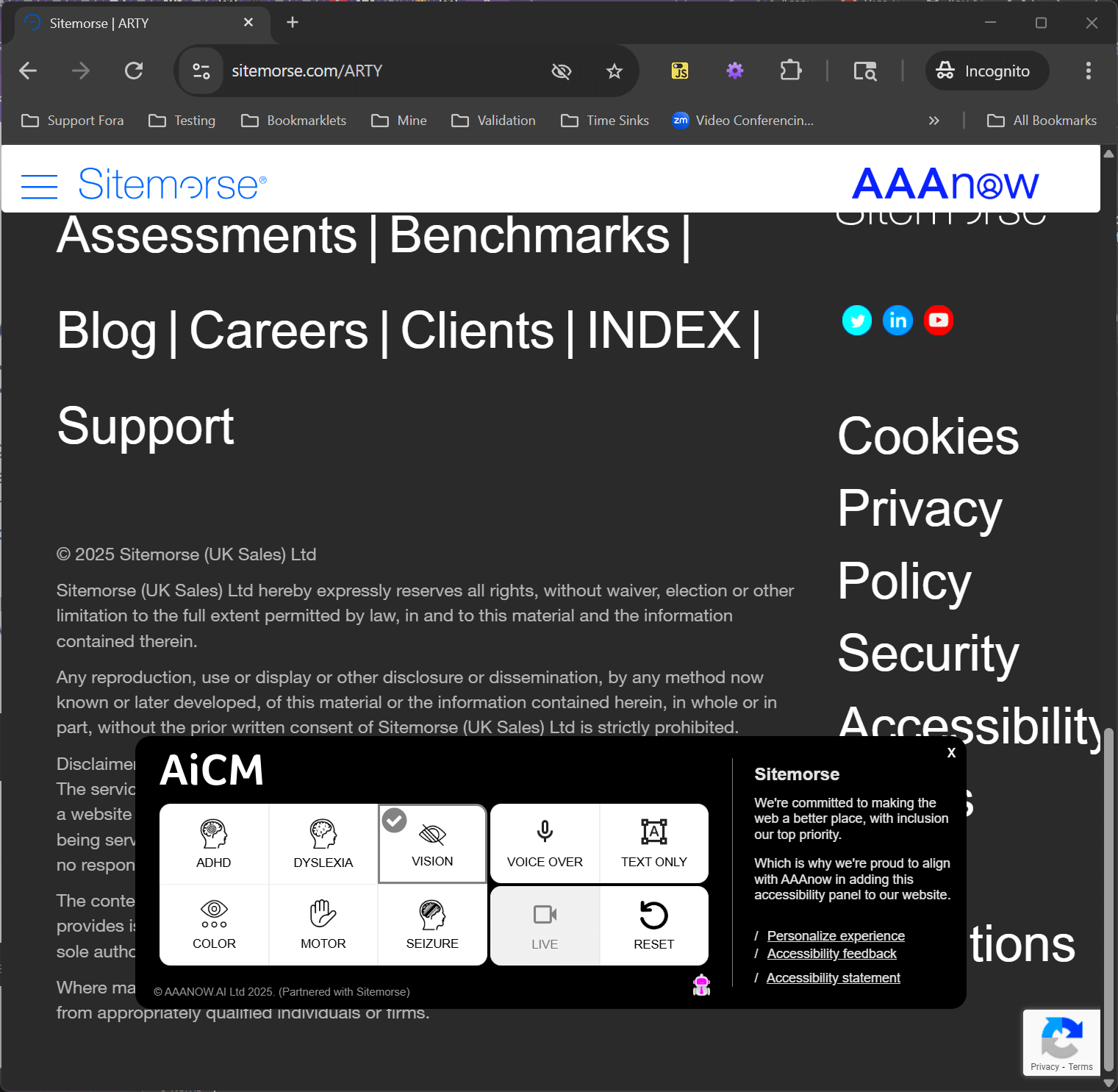Click the Sitemorse logo
The height and width of the screenshot is (1092, 1118).
(x=173, y=184)
